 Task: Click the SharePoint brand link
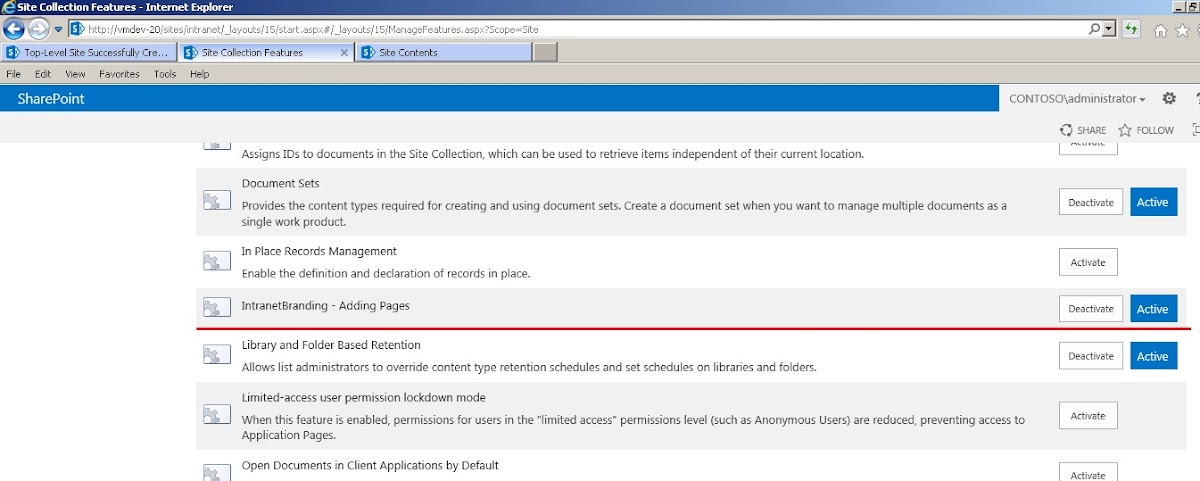(x=51, y=99)
